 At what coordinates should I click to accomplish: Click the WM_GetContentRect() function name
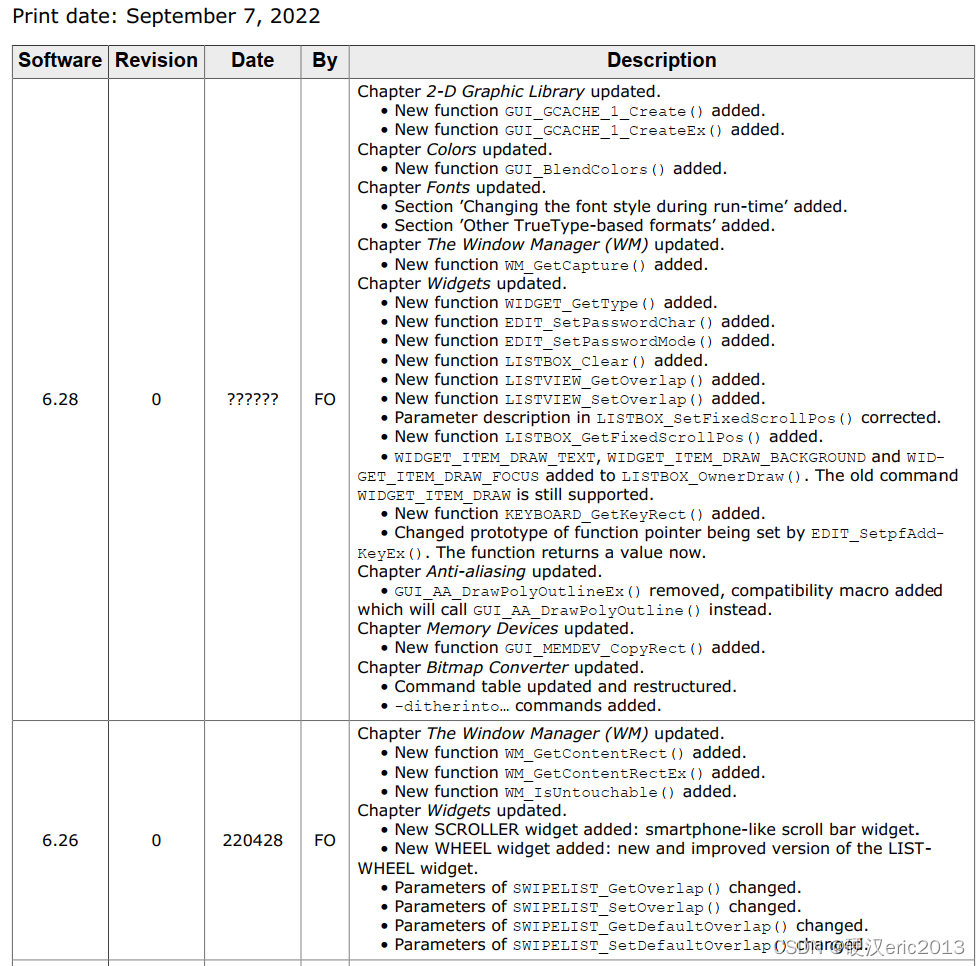(x=594, y=754)
